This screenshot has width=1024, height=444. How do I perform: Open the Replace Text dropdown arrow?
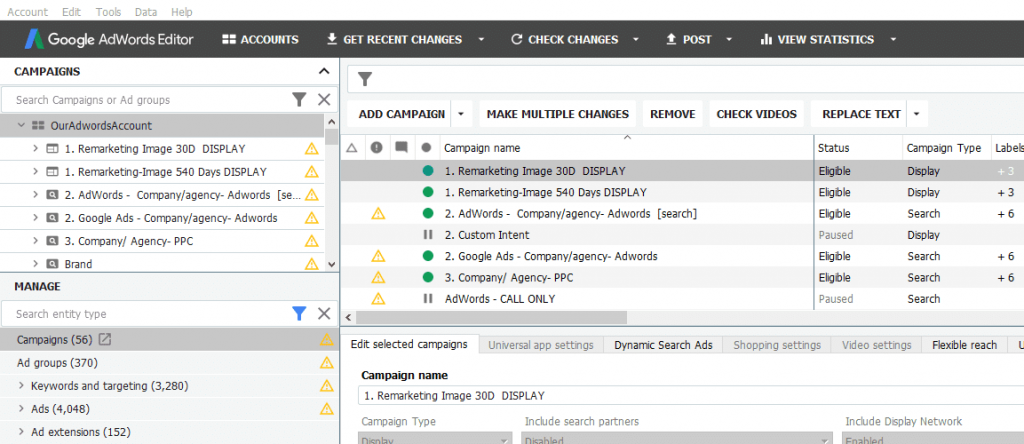(916, 114)
